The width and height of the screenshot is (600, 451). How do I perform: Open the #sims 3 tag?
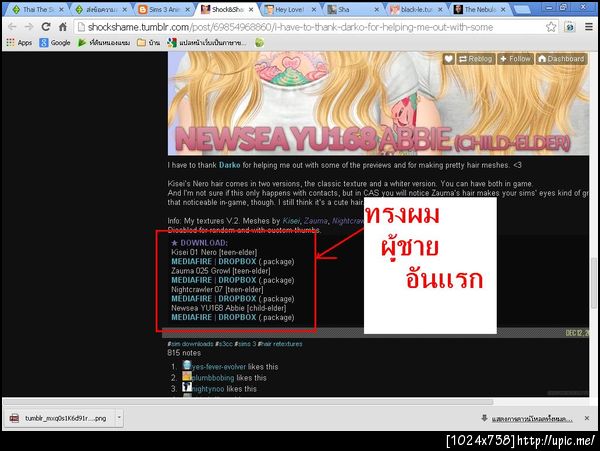pyautogui.click(x=245, y=344)
